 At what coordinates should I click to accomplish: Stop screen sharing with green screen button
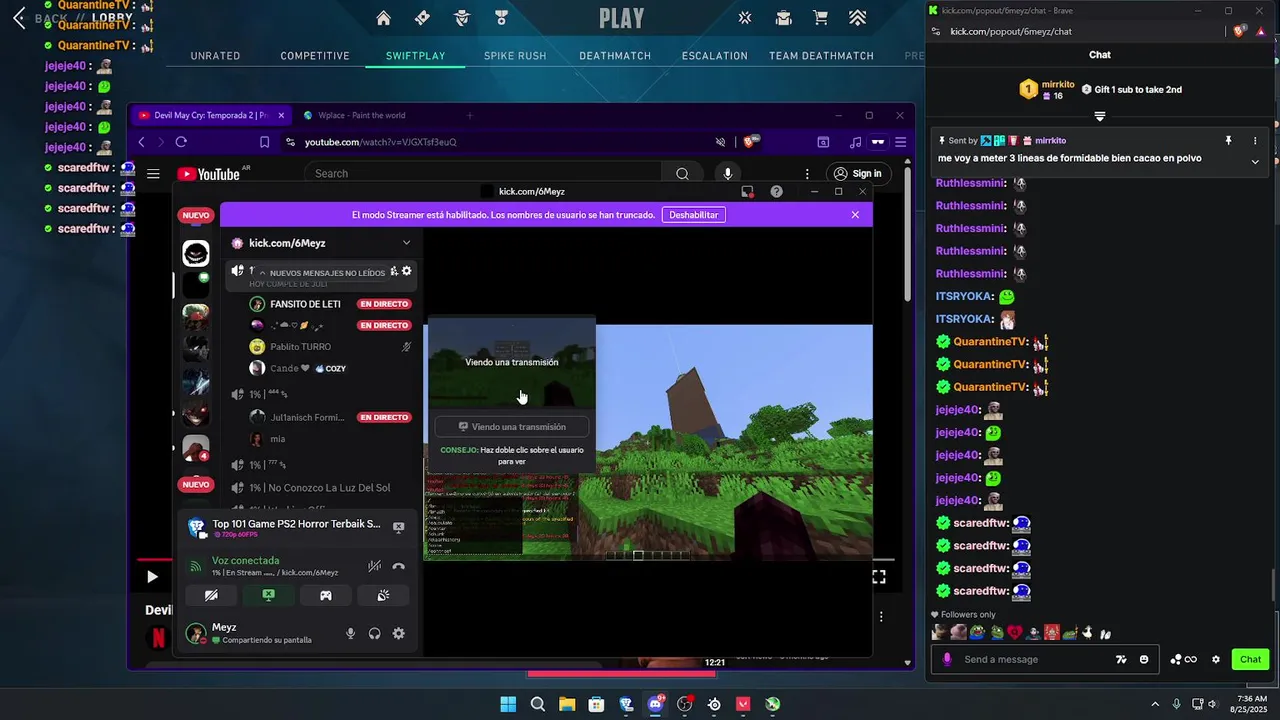pyautogui.click(x=268, y=595)
